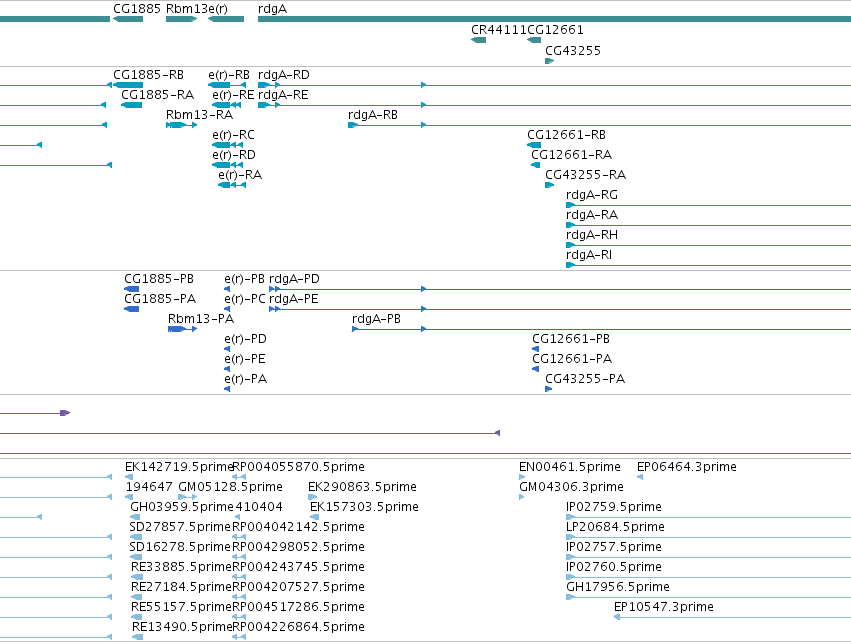Click the EP10547.3prime EST label

664,607
